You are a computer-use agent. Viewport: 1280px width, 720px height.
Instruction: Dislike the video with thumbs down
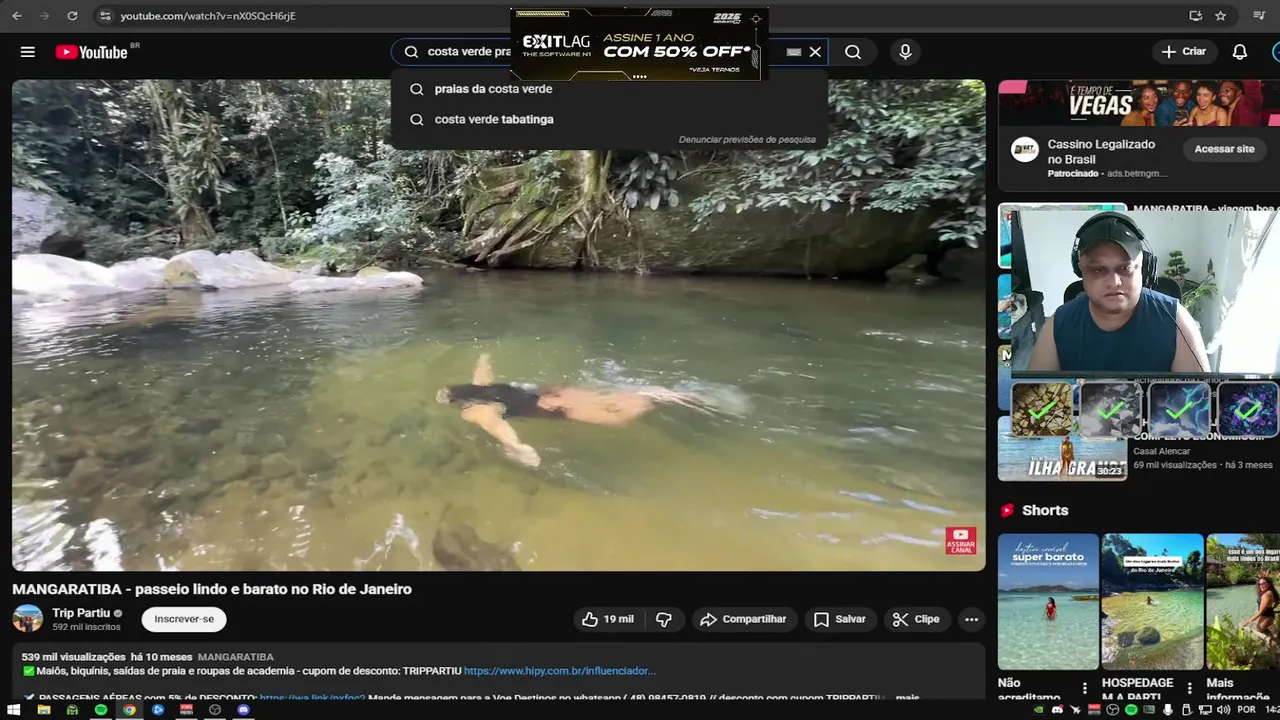point(664,619)
